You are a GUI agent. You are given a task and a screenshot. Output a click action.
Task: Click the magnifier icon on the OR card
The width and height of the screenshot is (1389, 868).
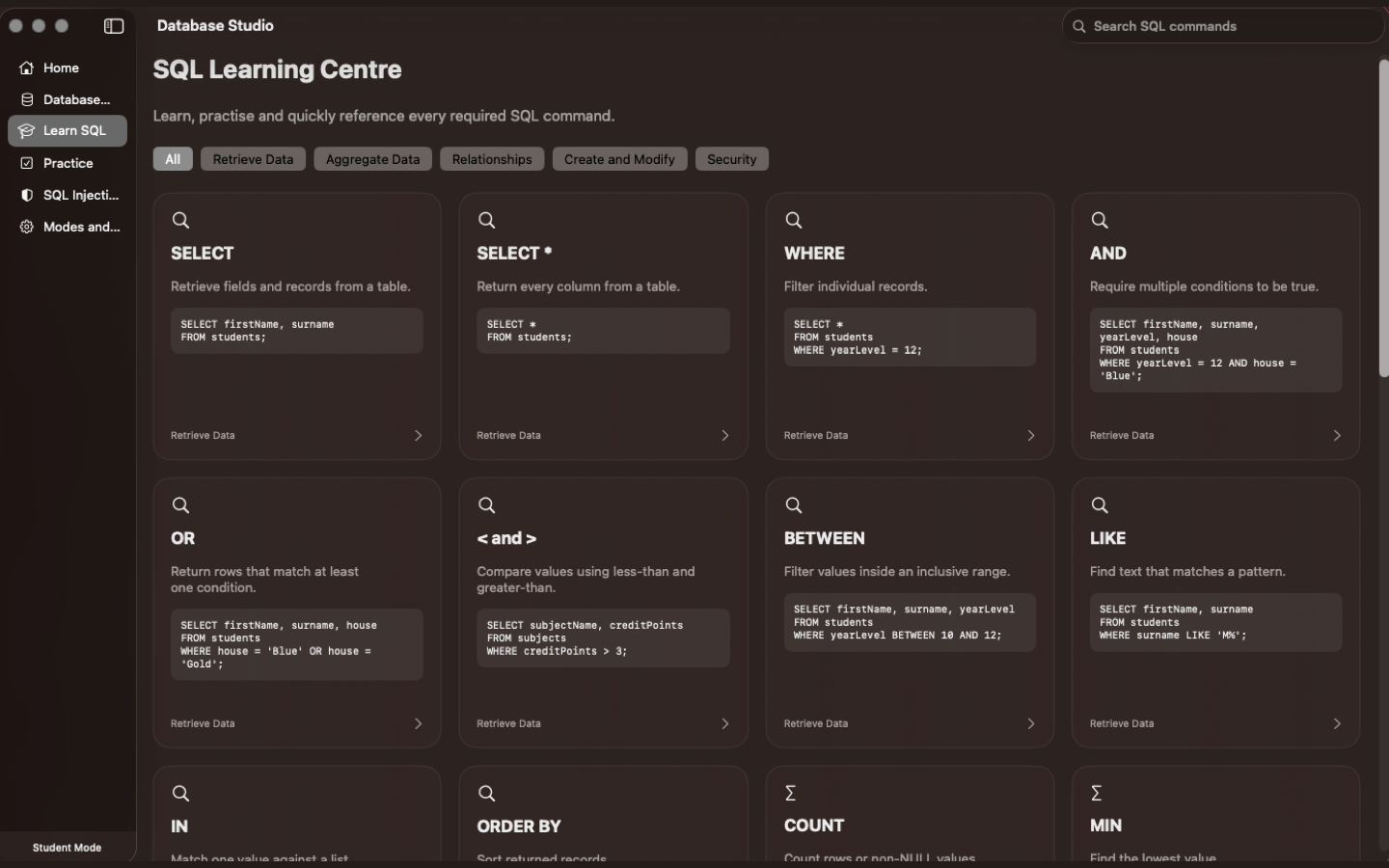(x=180, y=505)
